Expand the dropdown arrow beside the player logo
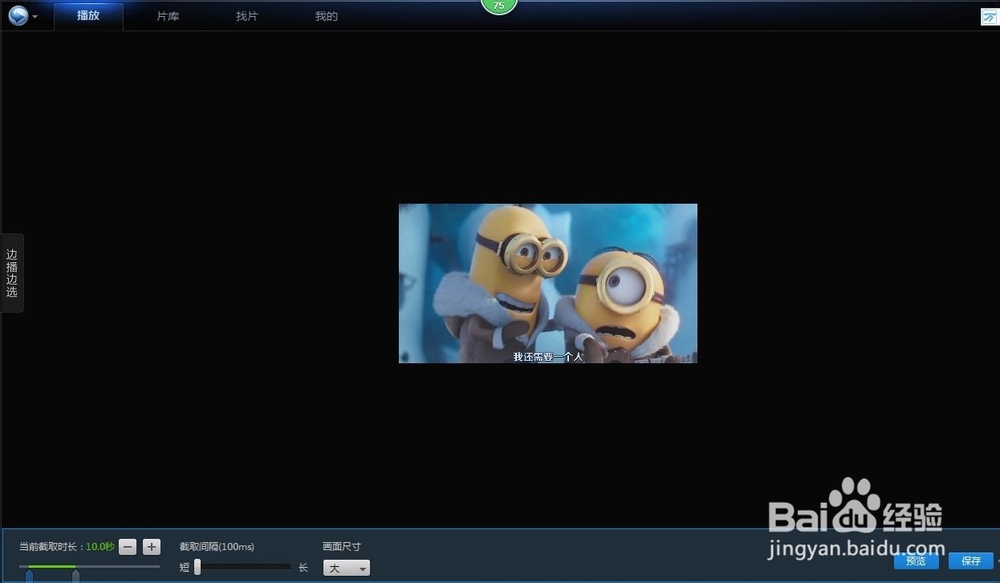 34,17
